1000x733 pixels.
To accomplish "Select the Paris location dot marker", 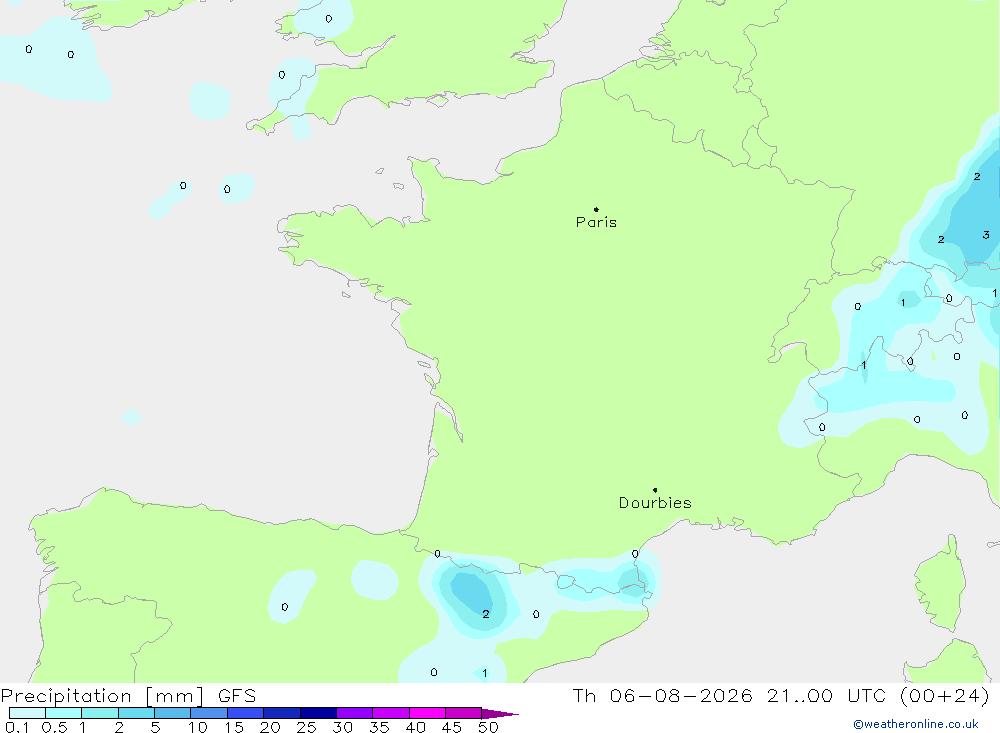I will coord(596,209).
